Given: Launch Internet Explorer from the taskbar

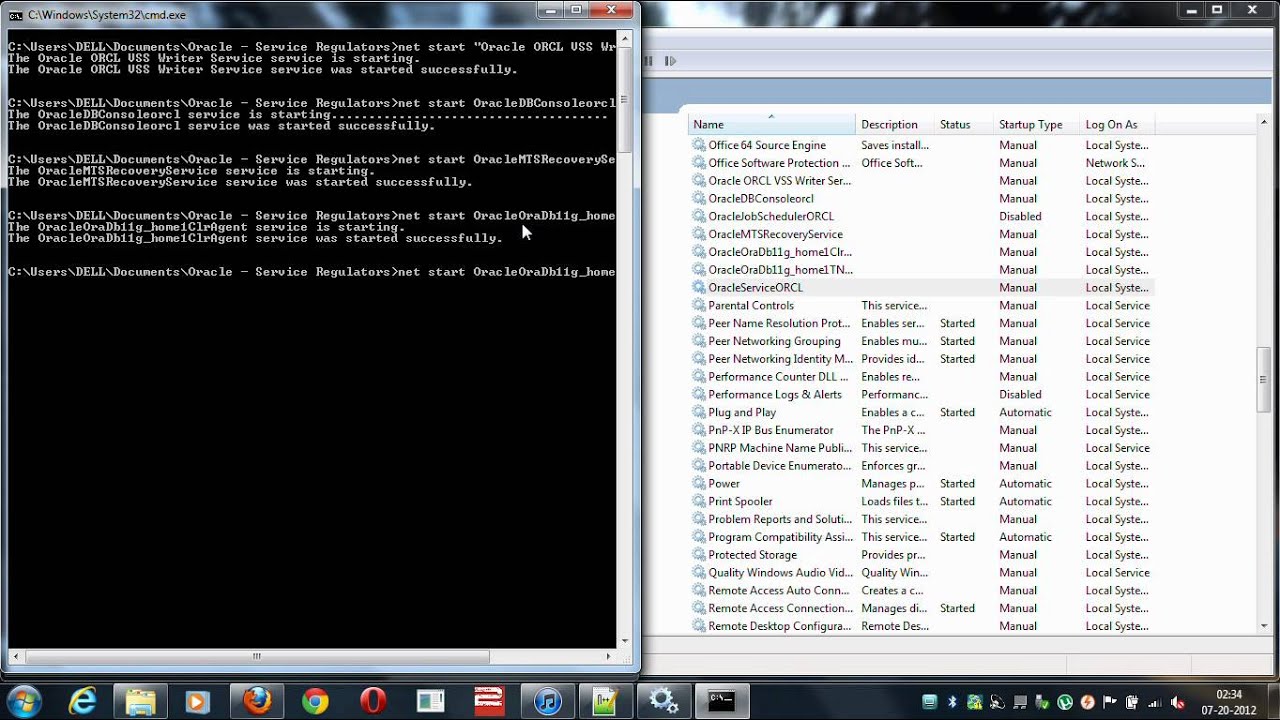Looking at the screenshot, I should click(82, 701).
